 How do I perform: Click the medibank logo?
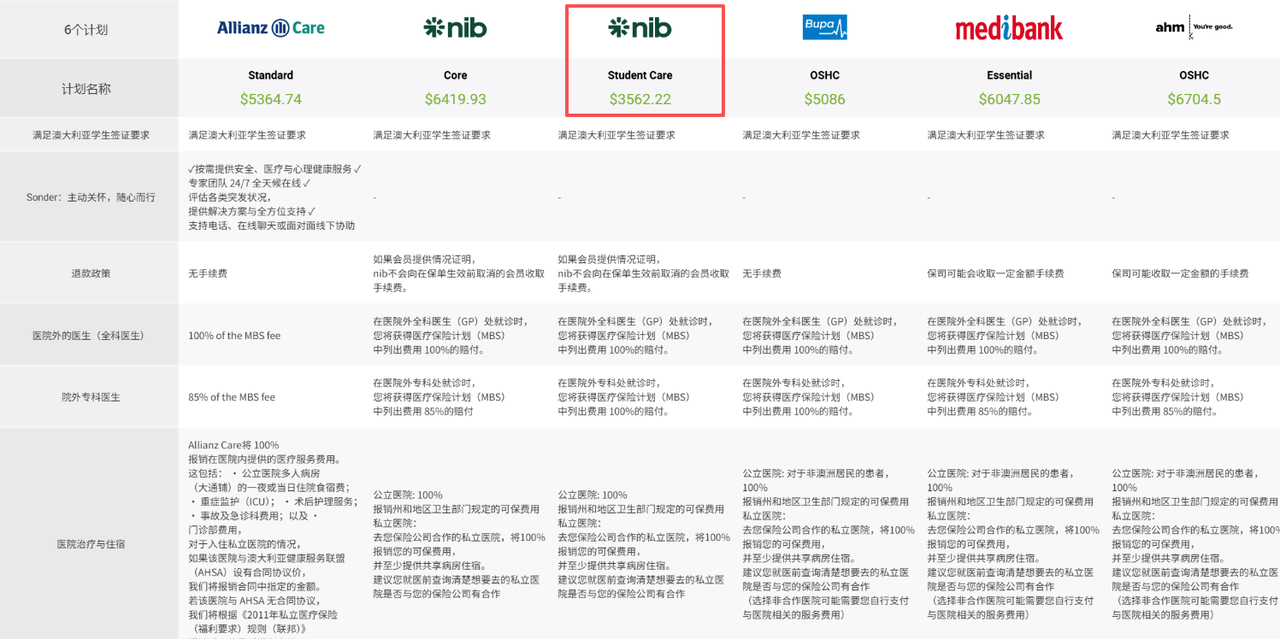[1009, 27]
